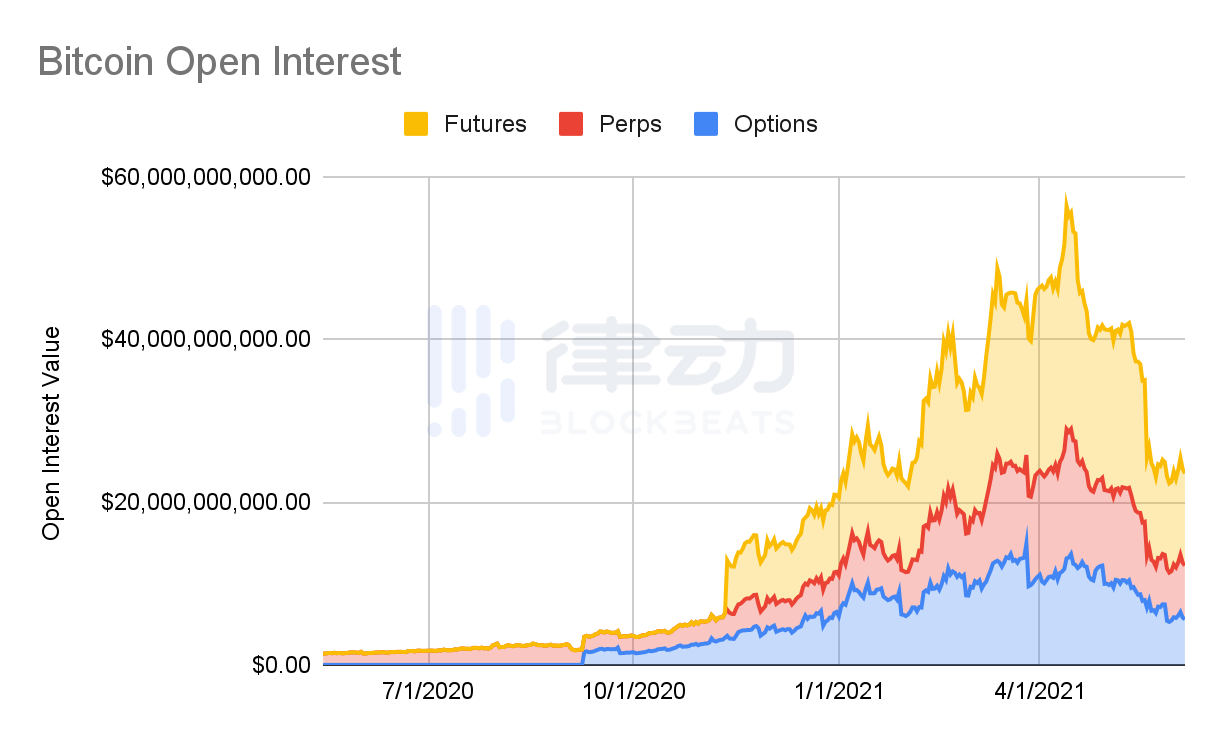This screenshot has height=742, width=1222.
Task: Click the blue Options legend swatch
Action: (x=705, y=124)
